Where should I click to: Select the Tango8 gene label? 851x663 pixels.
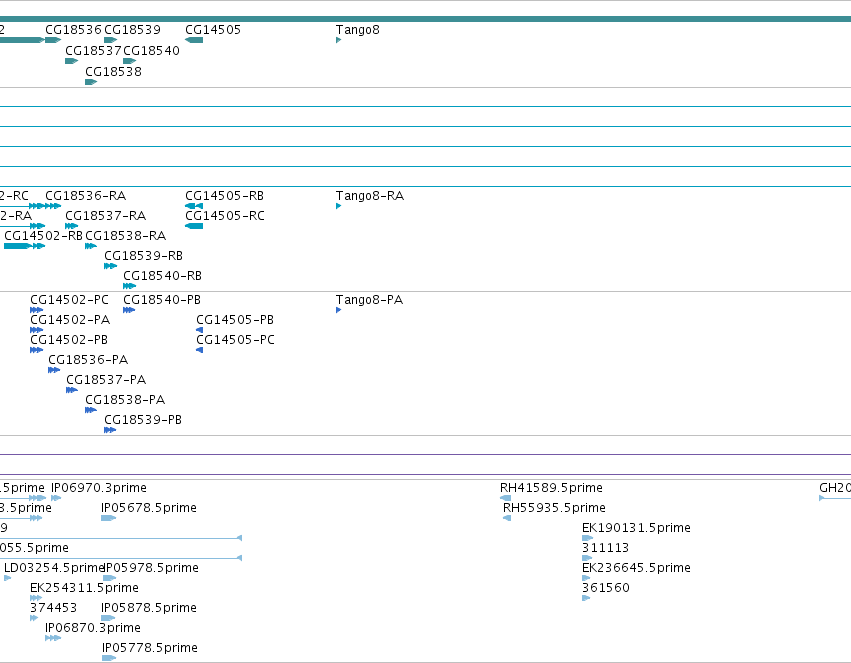(x=358, y=30)
